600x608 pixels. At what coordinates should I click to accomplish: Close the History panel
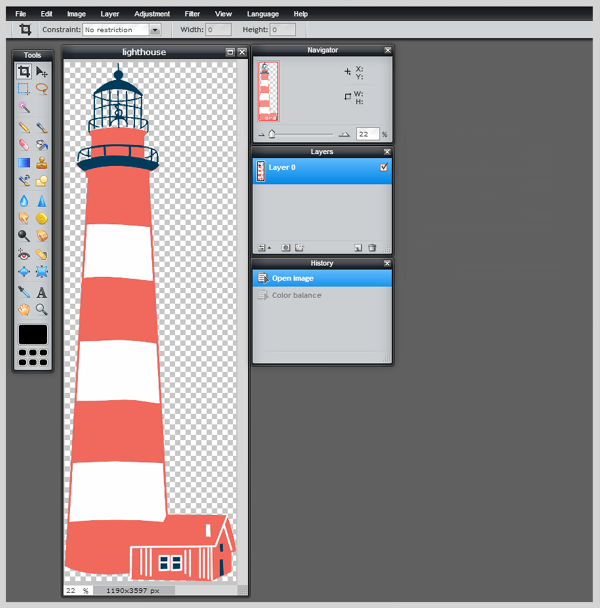tap(387, 263)
